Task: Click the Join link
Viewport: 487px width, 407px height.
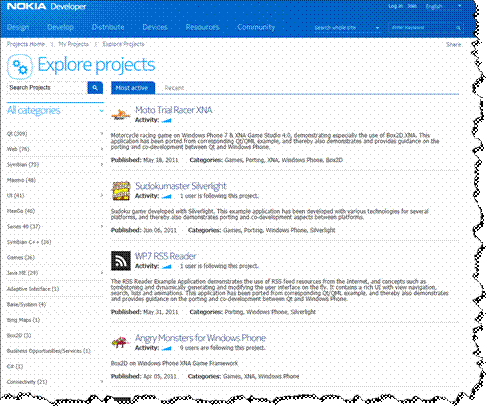Action: (412, 6)
